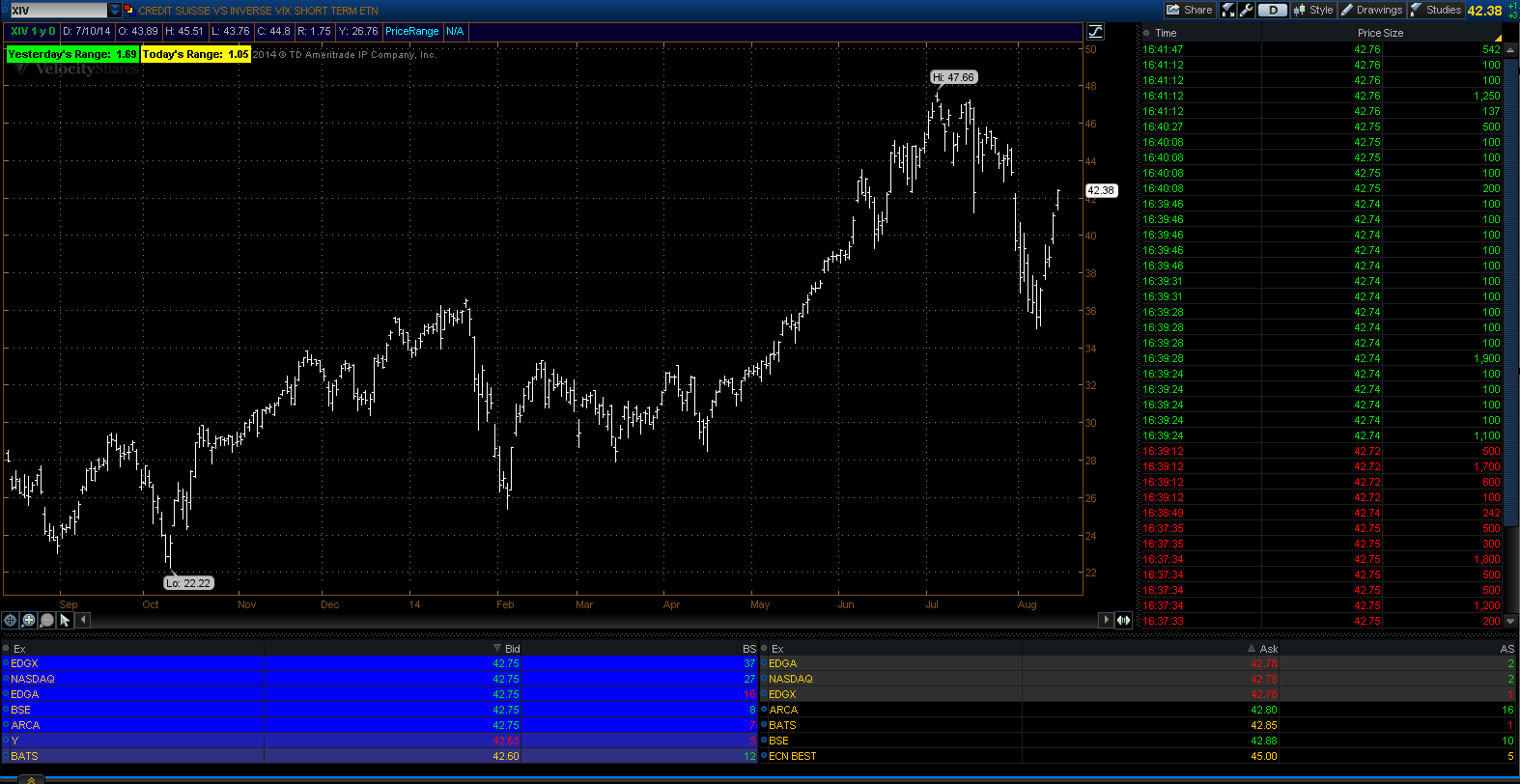Click the H: 45.51 high value
1520x784 pixels.
[x=184, y=31]
